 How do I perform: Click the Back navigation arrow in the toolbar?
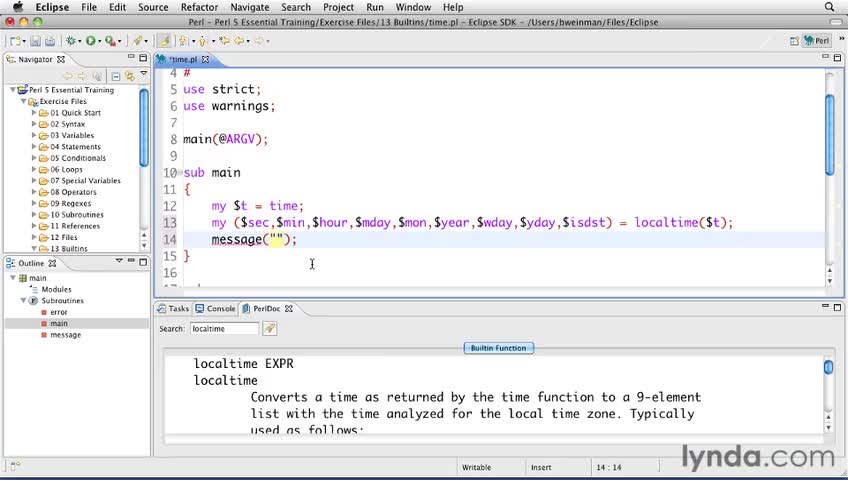(x=240, y=41)
